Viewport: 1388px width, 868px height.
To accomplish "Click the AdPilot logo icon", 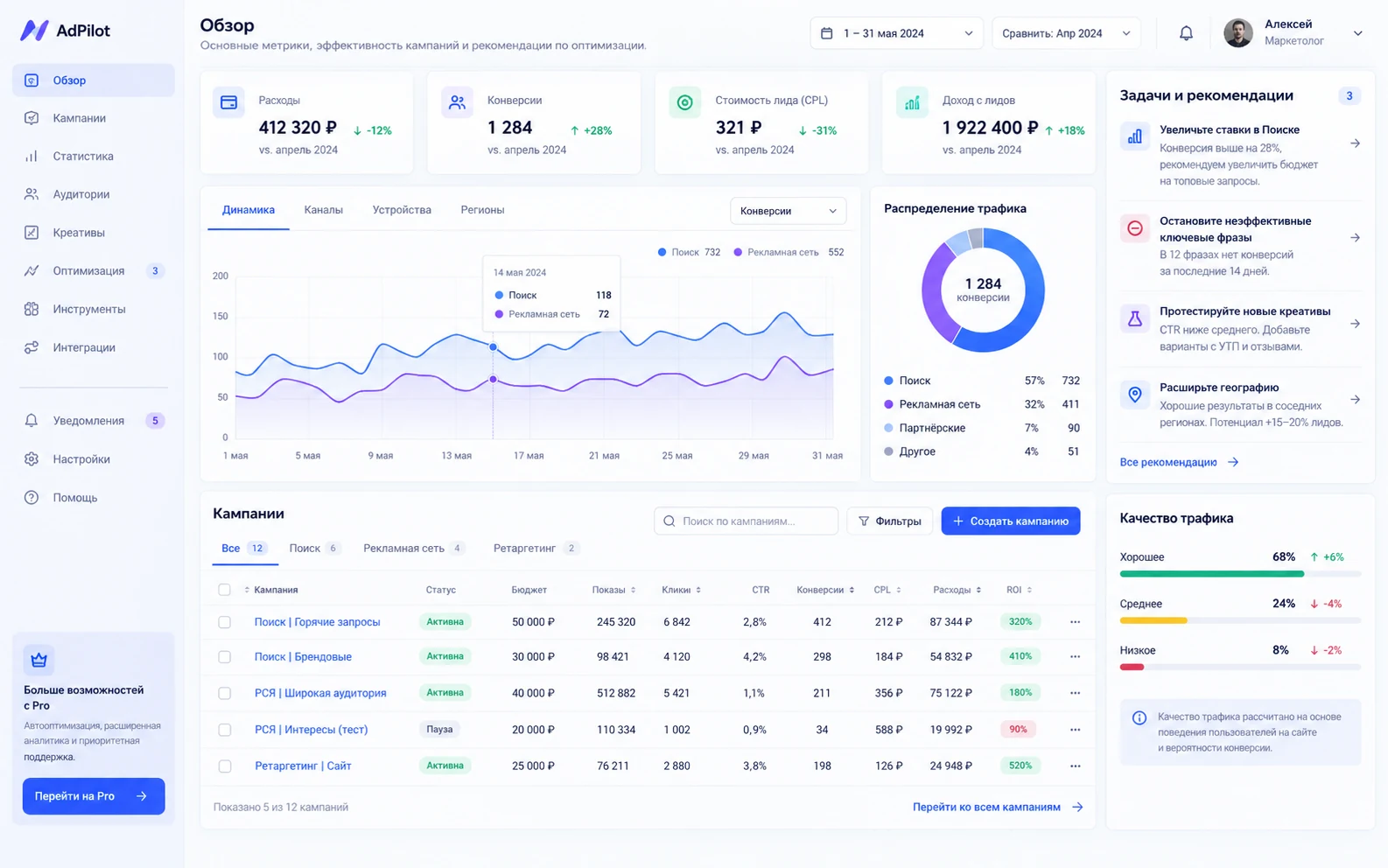I will [34, 31].
